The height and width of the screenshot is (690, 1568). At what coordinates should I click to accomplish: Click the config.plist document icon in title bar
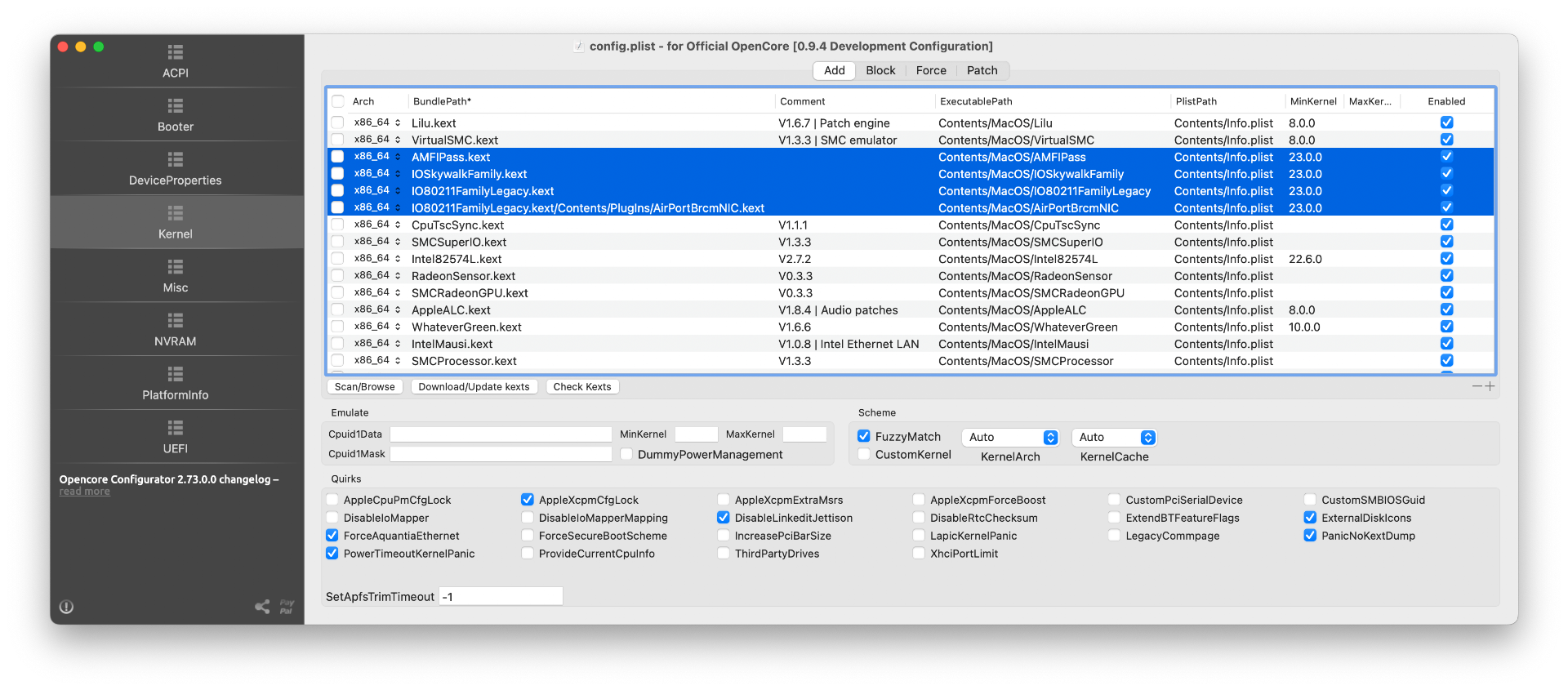(x=579, y=47)
